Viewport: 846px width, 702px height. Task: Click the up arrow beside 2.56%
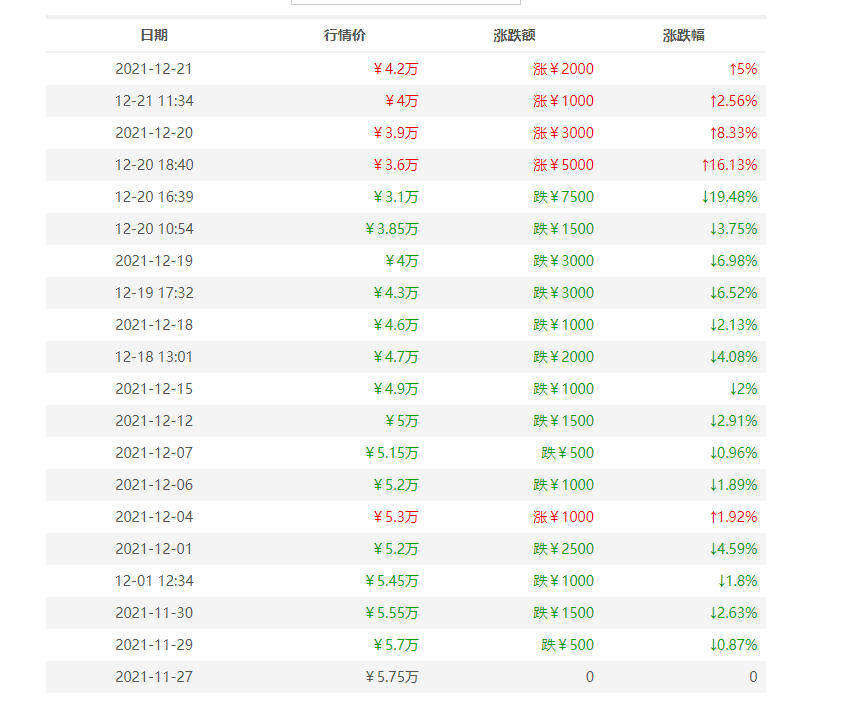coord(713,101)
